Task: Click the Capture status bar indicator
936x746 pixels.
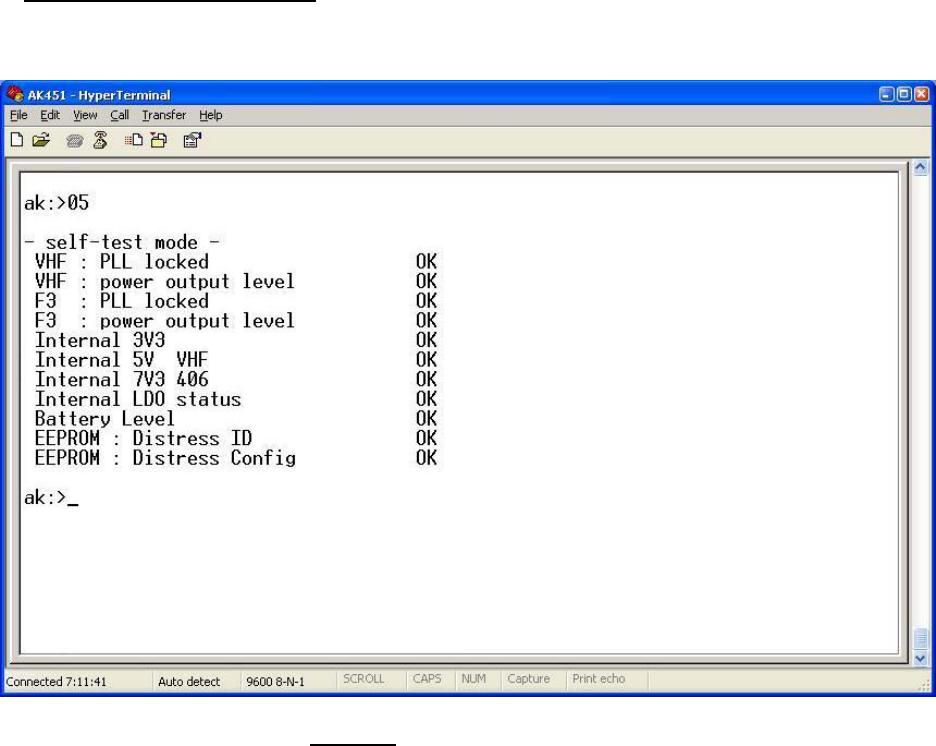Action: click(x=529, y=680)
